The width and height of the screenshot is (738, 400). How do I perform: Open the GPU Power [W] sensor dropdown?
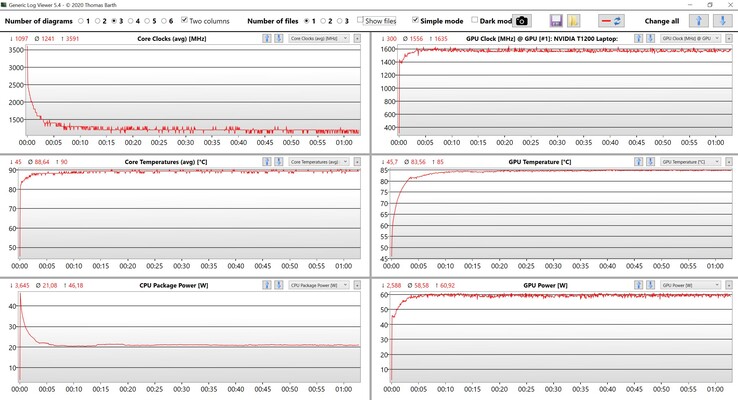pos(690,285)
